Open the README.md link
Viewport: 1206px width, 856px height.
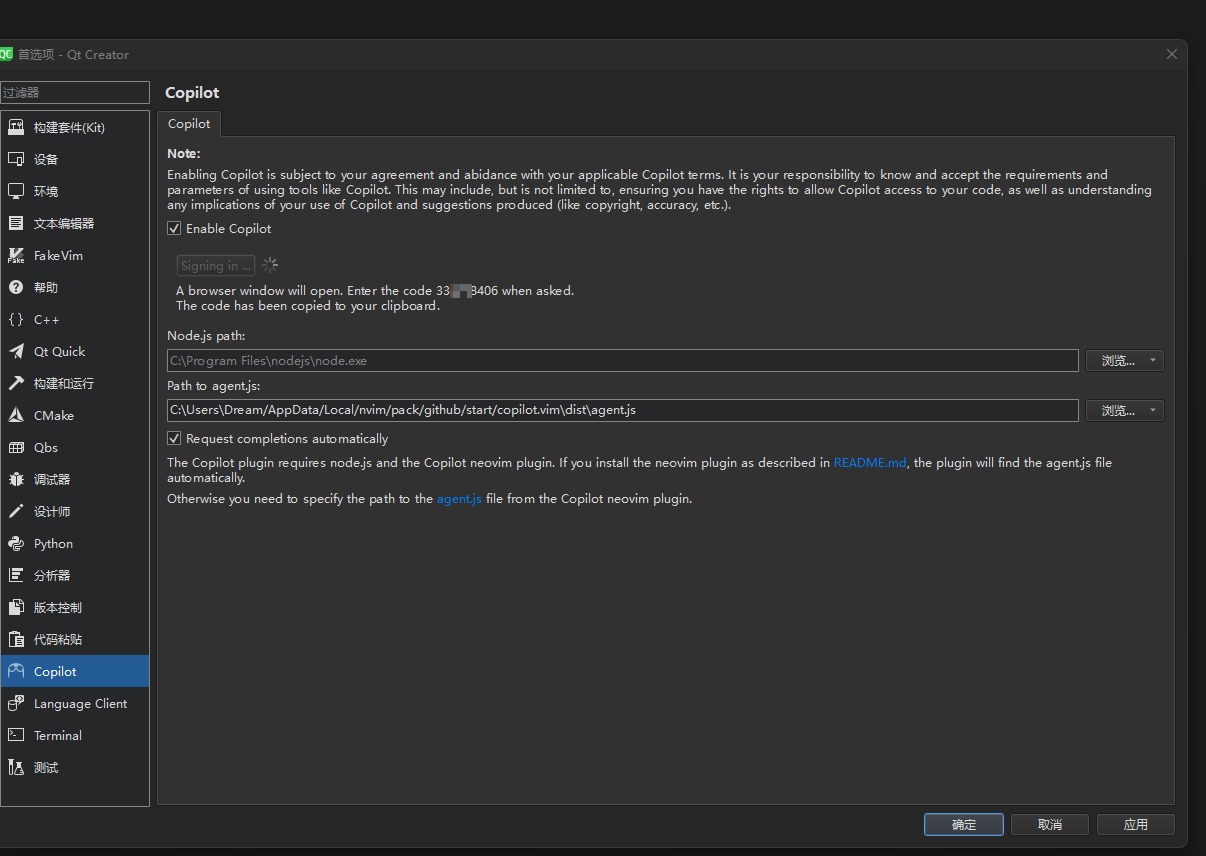tap(870, 463)
